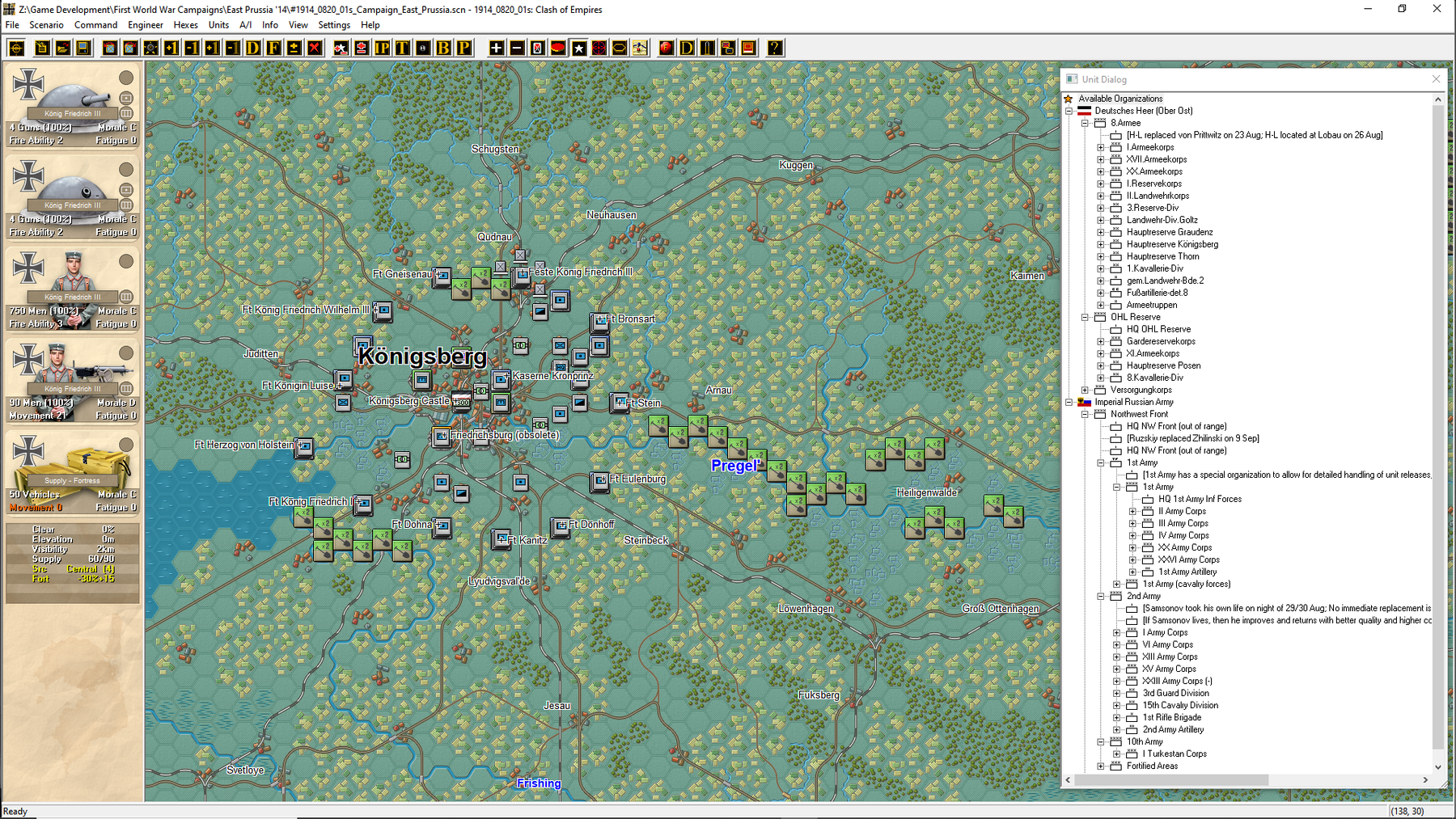The image size is (1456, 819).
Task: Click the crosshair targeting toolbar icon
Action: tap(16, 48)
